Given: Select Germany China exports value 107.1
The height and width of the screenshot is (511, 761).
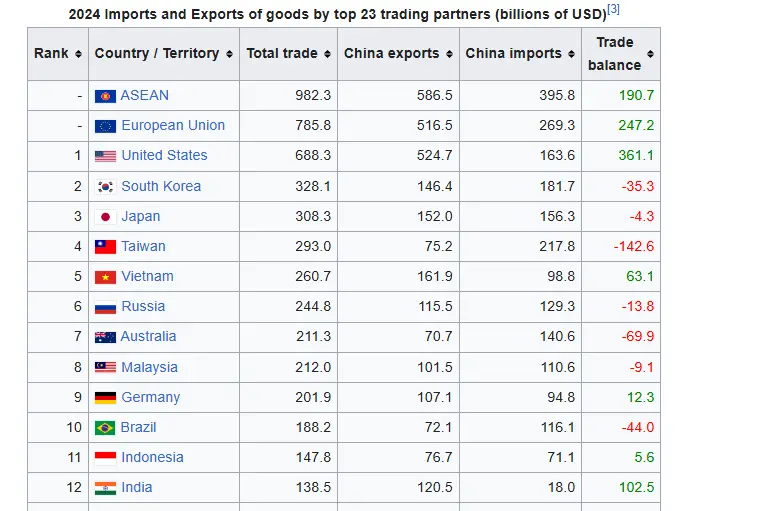Looking at the screenshot, I should click(435, 397).
